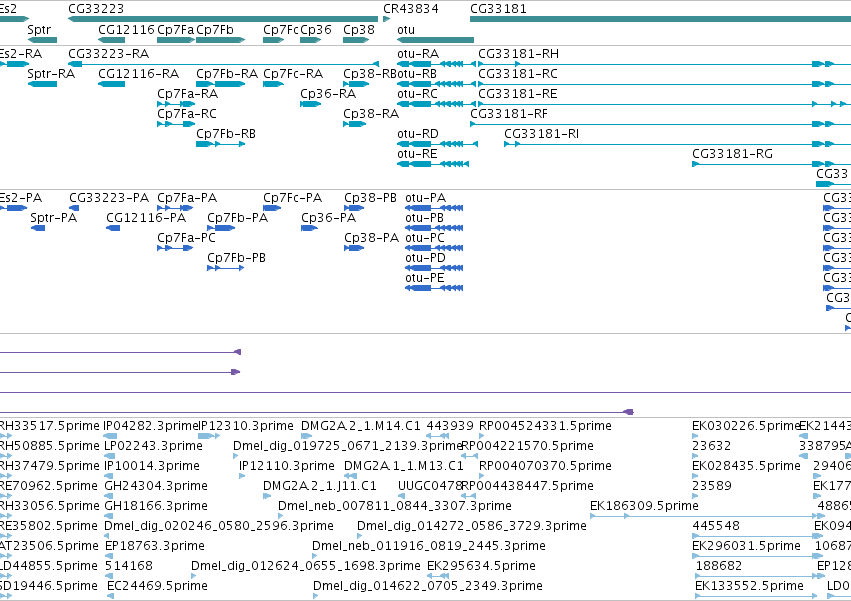This screenshot has height=601, width=851.
Task: Select transcript otu-RE
Action: pos(433,164)
